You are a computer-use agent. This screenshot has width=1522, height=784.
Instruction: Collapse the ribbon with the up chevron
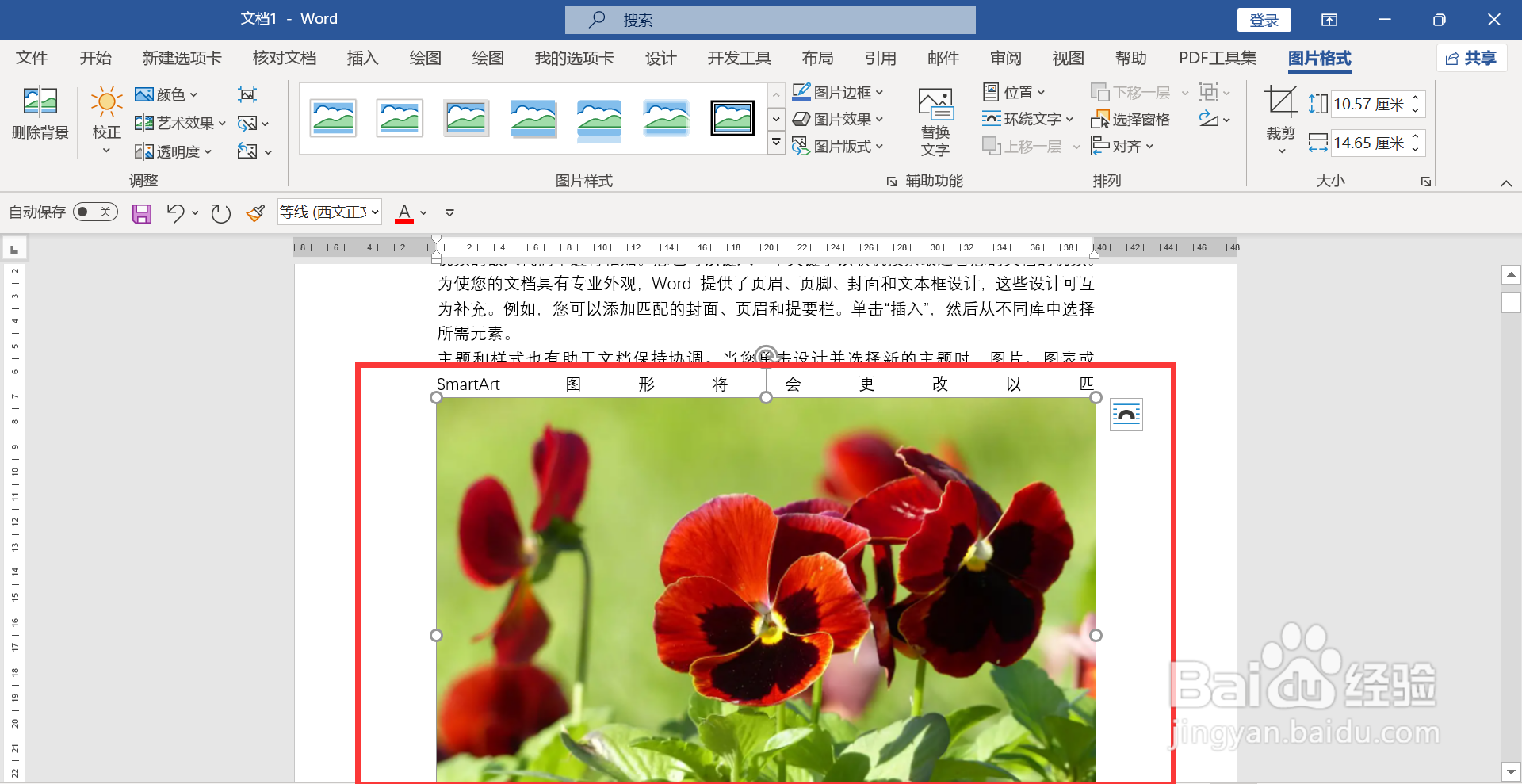pos(1505,183)
